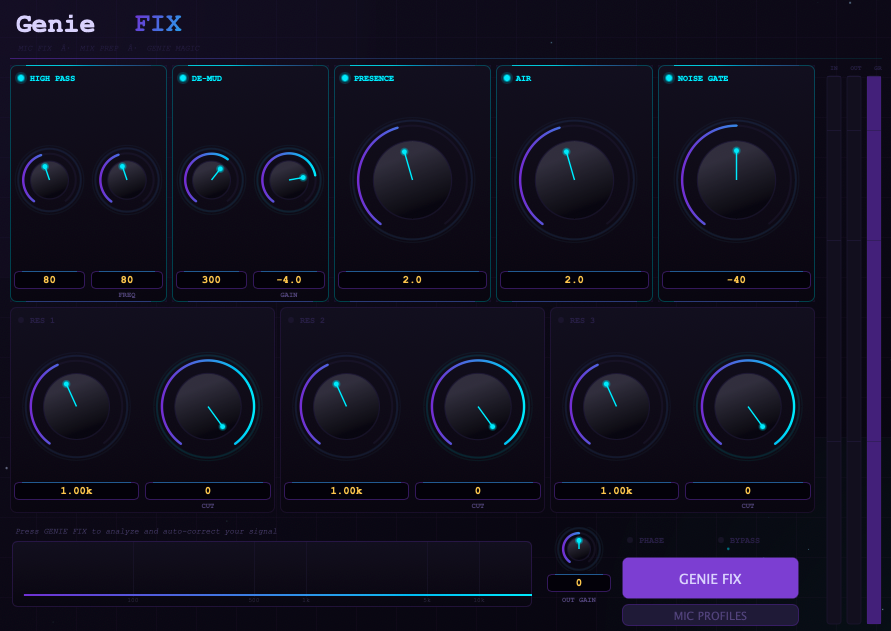Turn off the NOISE GATE module

[669, 78]
